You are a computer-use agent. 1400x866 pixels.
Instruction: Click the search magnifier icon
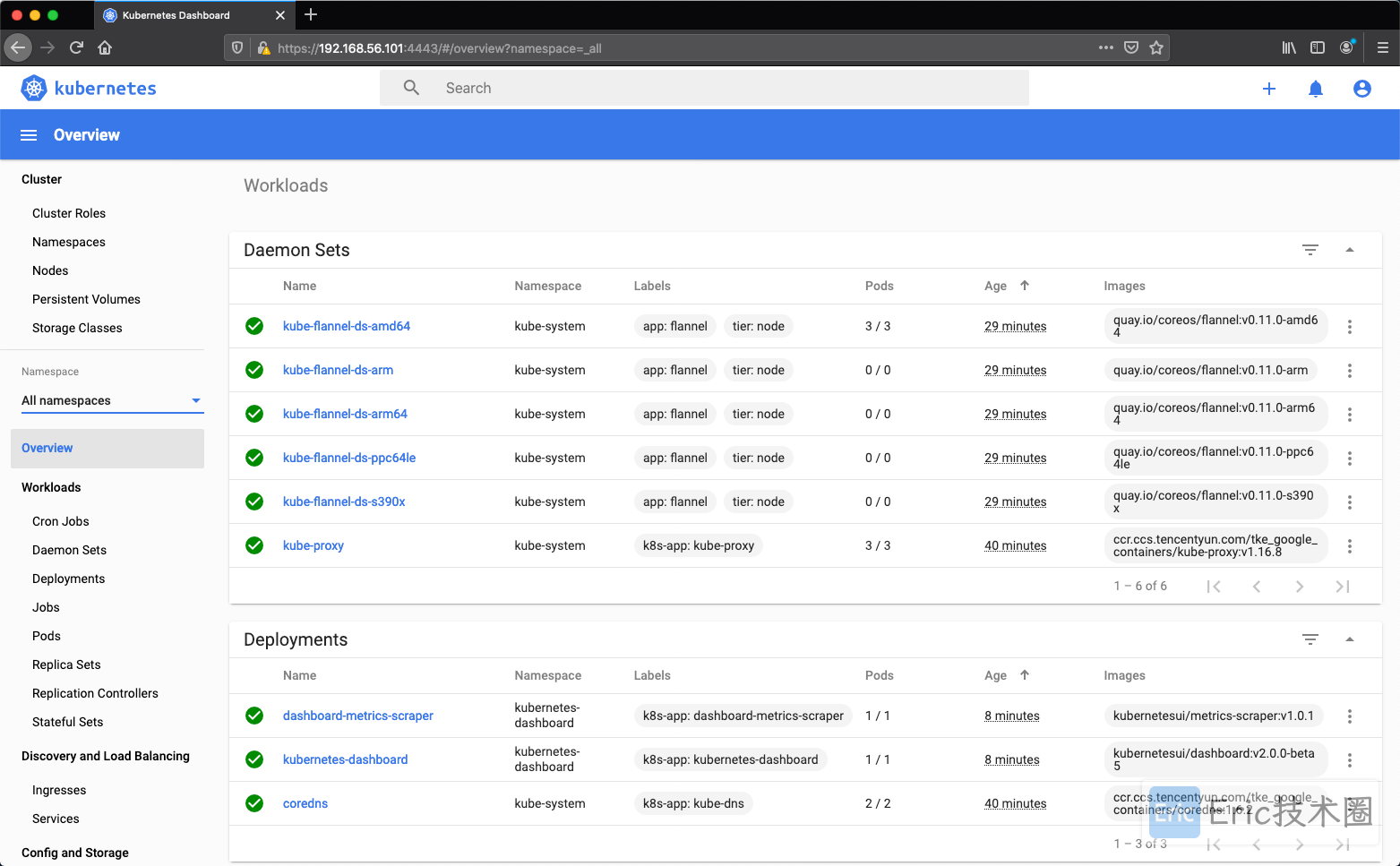tap(411, 88)
